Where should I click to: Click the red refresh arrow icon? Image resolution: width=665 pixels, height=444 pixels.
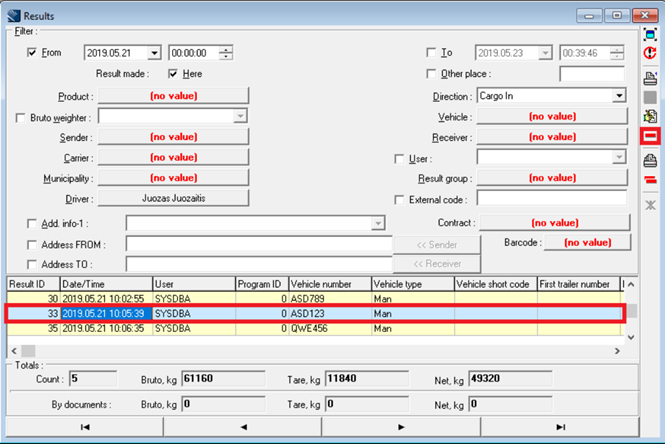click(x=650, y=53)
